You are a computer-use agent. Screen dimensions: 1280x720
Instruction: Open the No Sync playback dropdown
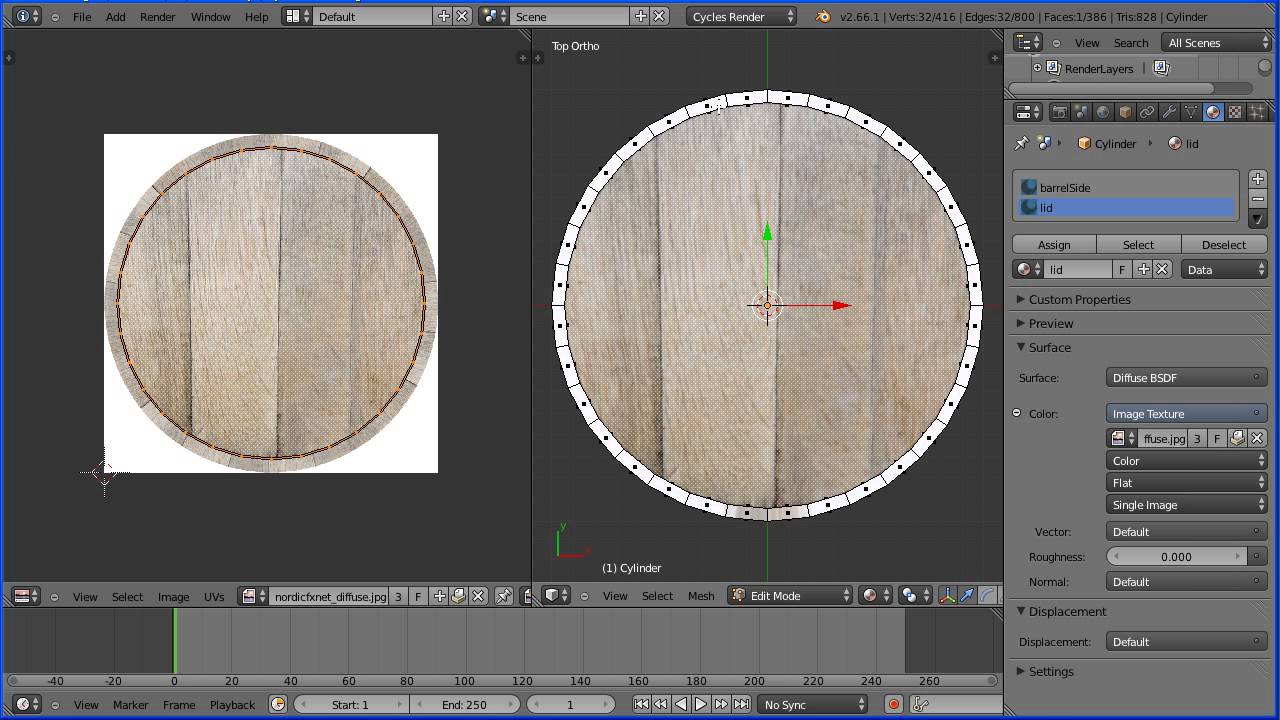(813, 705)
